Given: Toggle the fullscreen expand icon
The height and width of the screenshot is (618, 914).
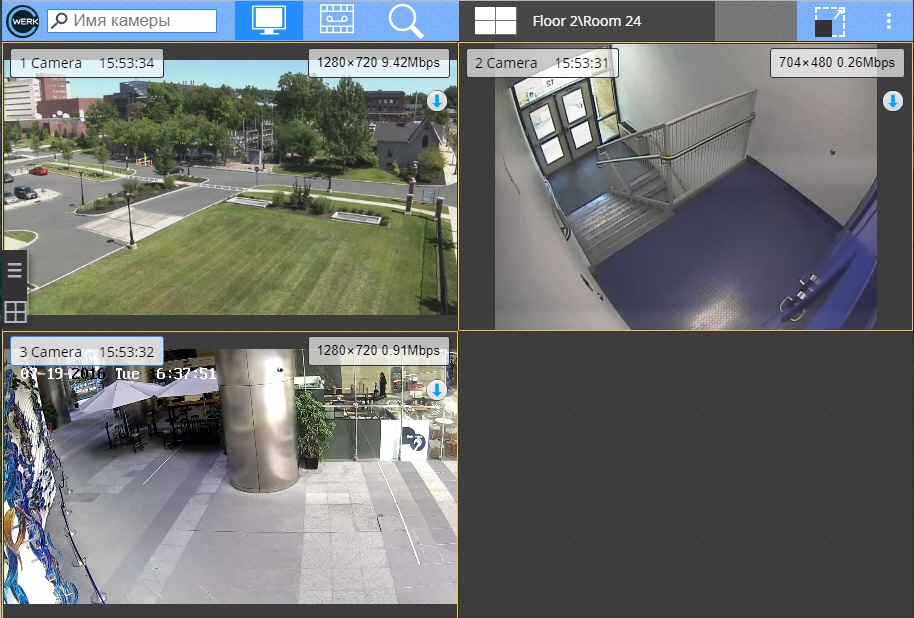Looking at the screenshot, I should point(829,21).
